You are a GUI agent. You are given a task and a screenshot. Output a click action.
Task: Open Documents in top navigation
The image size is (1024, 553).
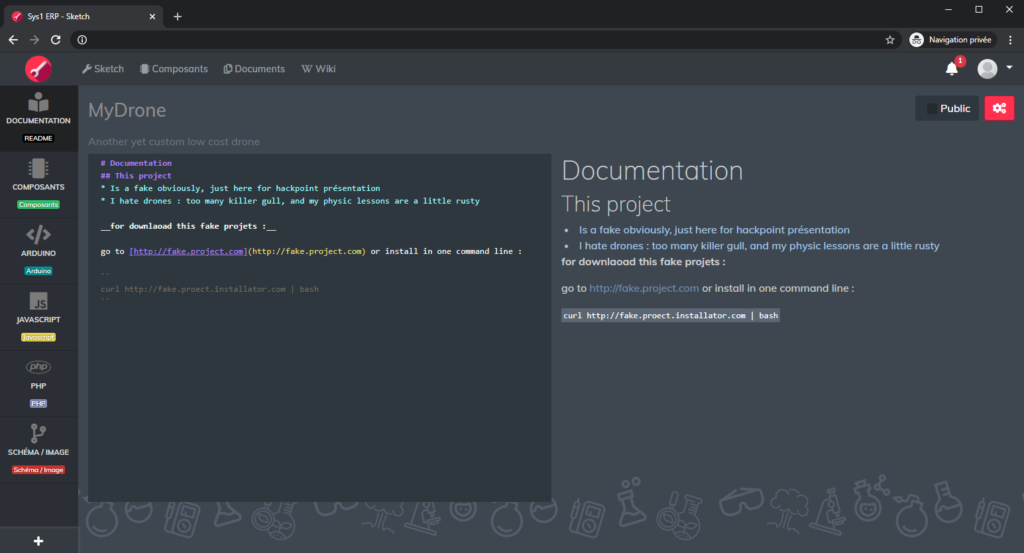coord(254,69)
